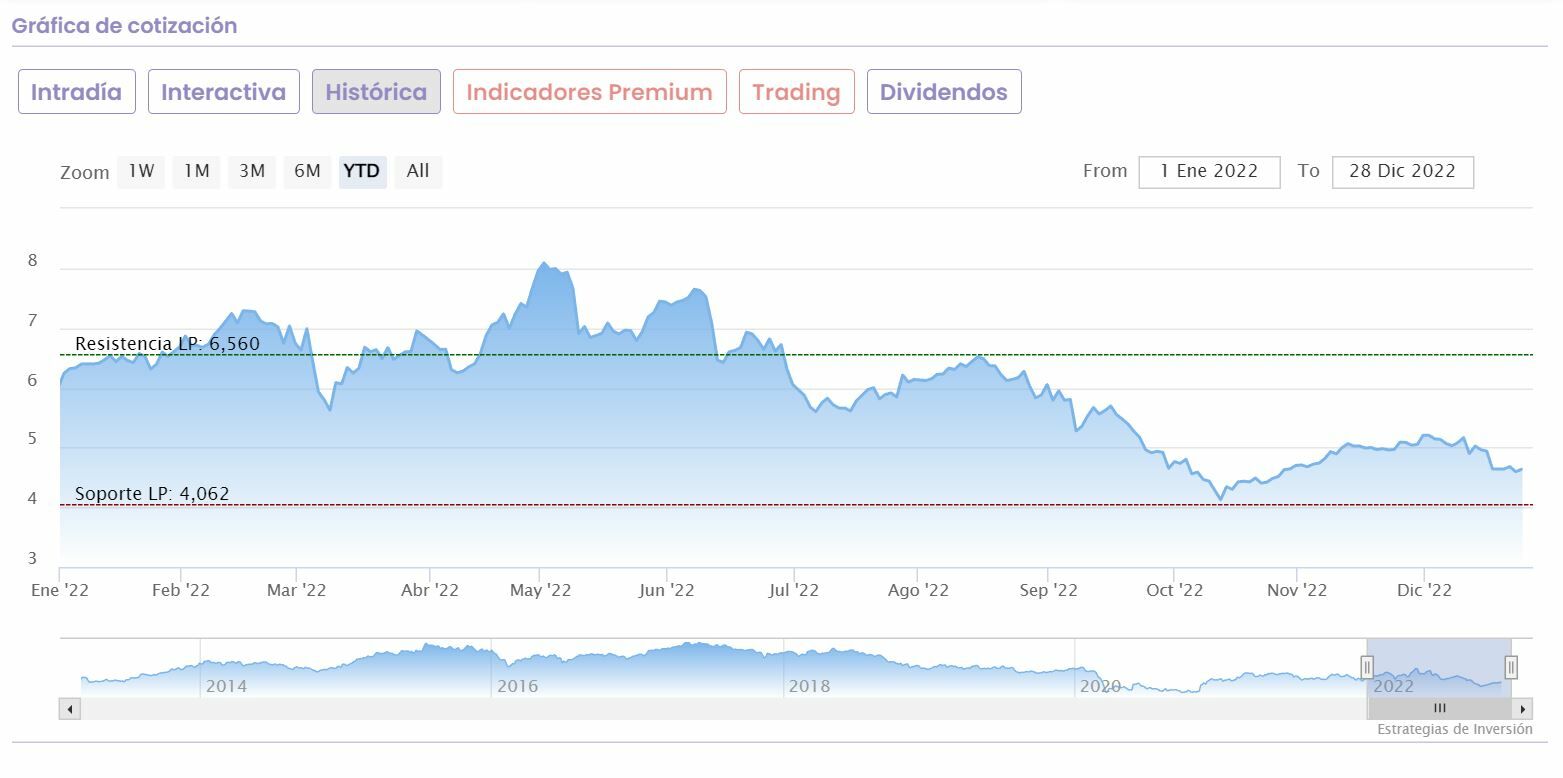
Task: Click the navigator scrollbar thumb grip
Action: pos(1440,709)
